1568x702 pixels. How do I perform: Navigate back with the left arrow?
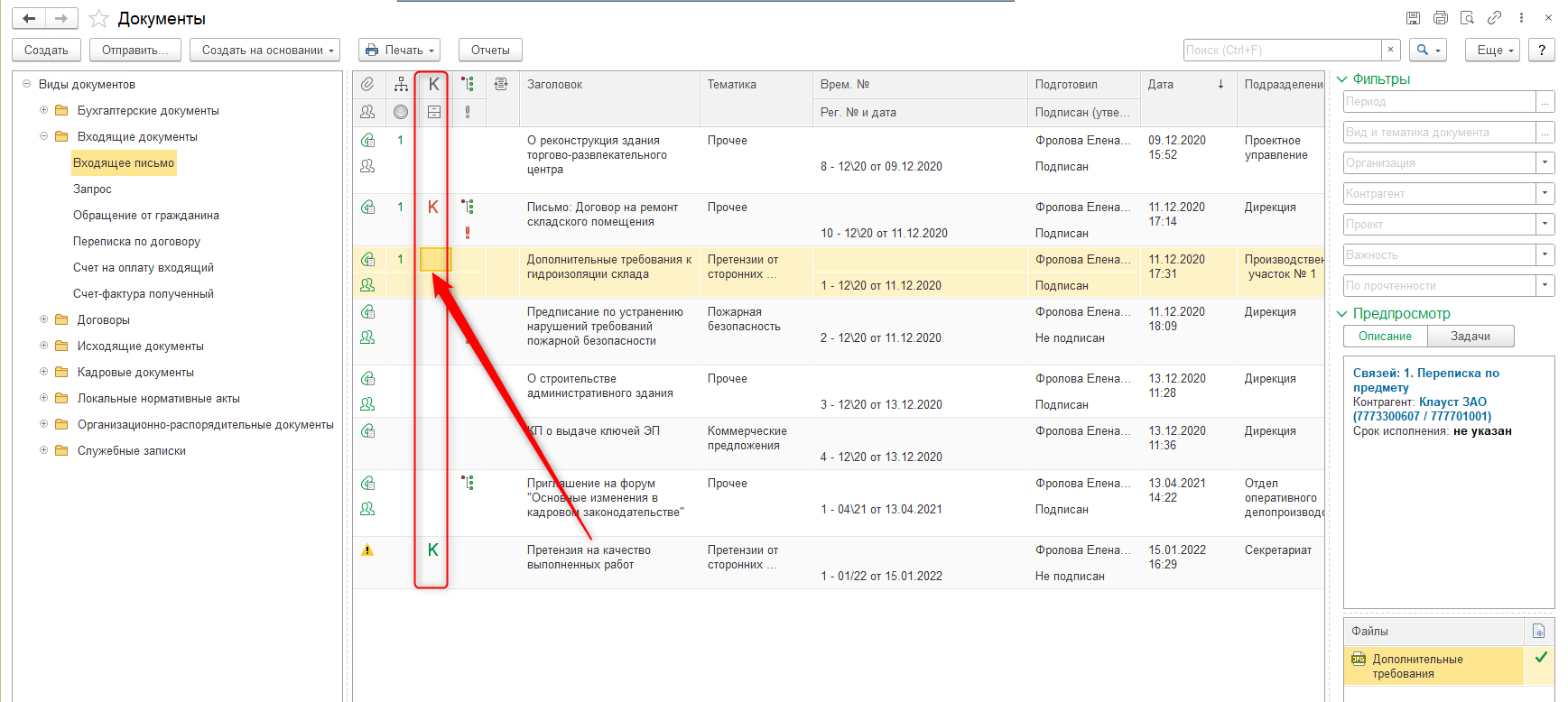pyautogui.click(x=29, y=18)
